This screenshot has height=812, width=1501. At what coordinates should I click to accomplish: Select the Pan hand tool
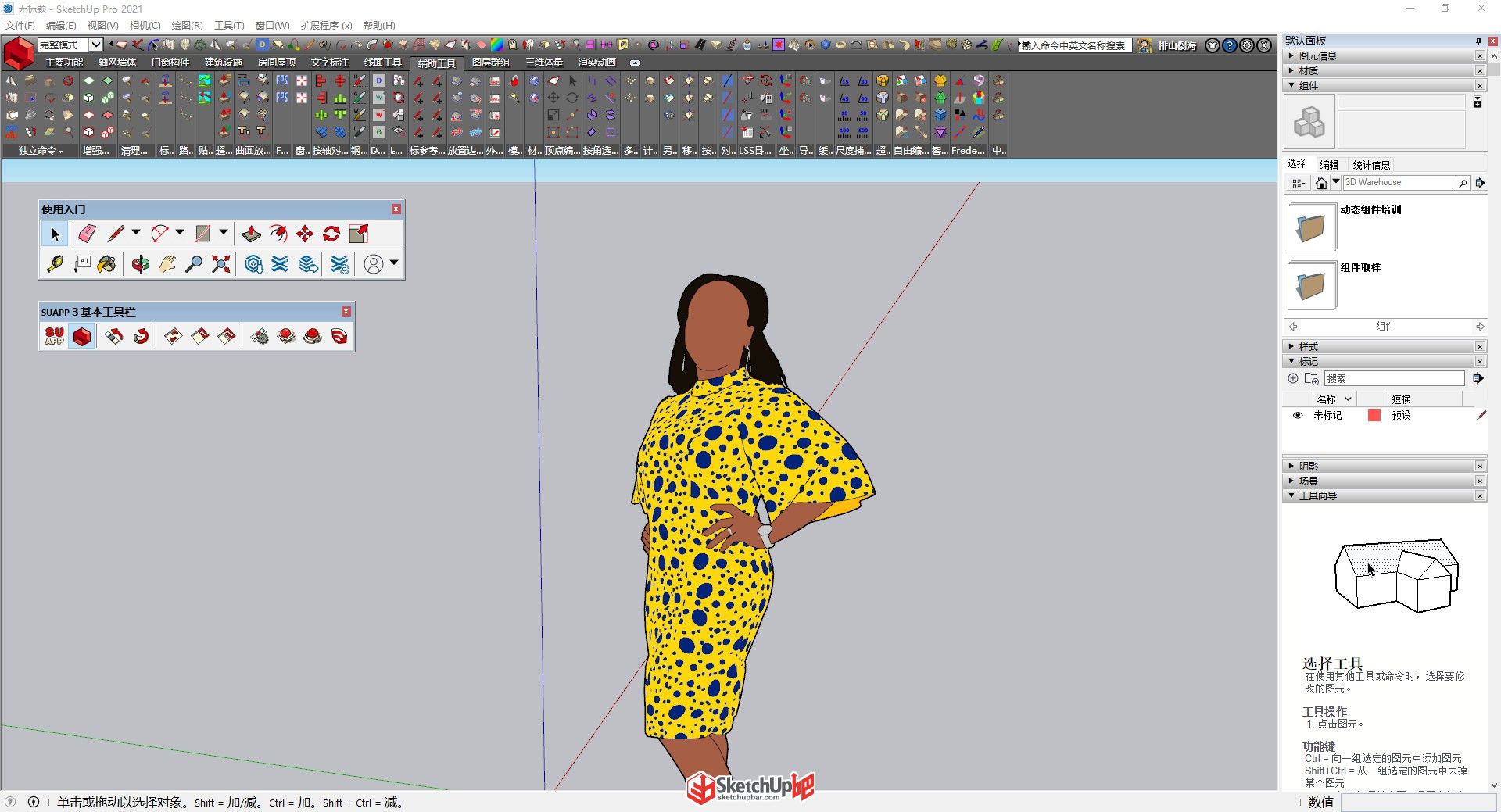[167, 264]
